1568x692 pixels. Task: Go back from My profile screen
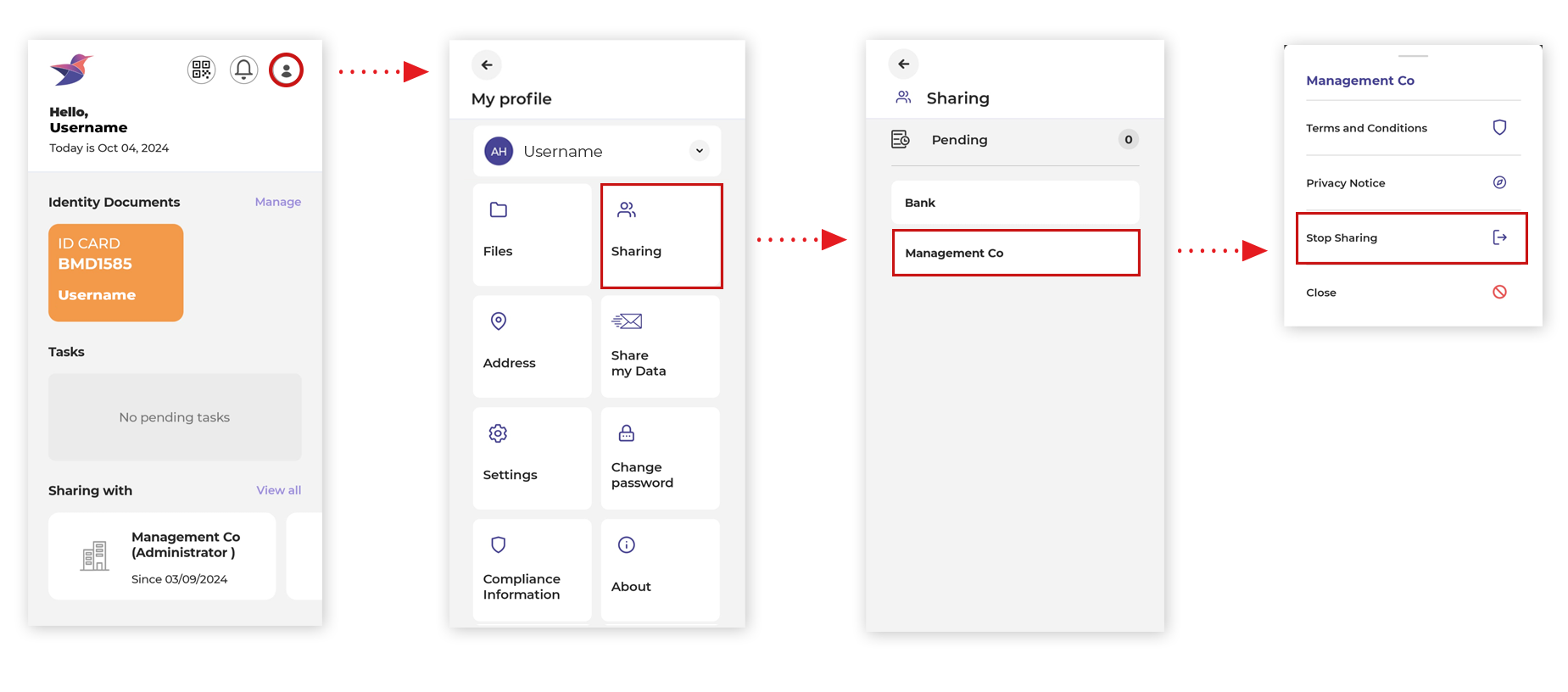point(487,64)
